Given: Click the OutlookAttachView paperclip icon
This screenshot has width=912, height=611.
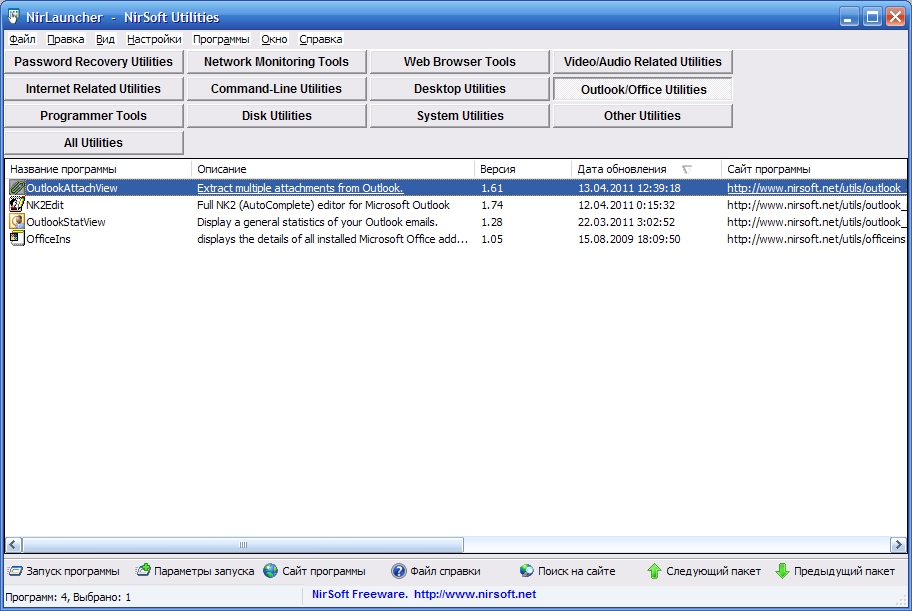Looking at the screenshot, I should point(17,188).
